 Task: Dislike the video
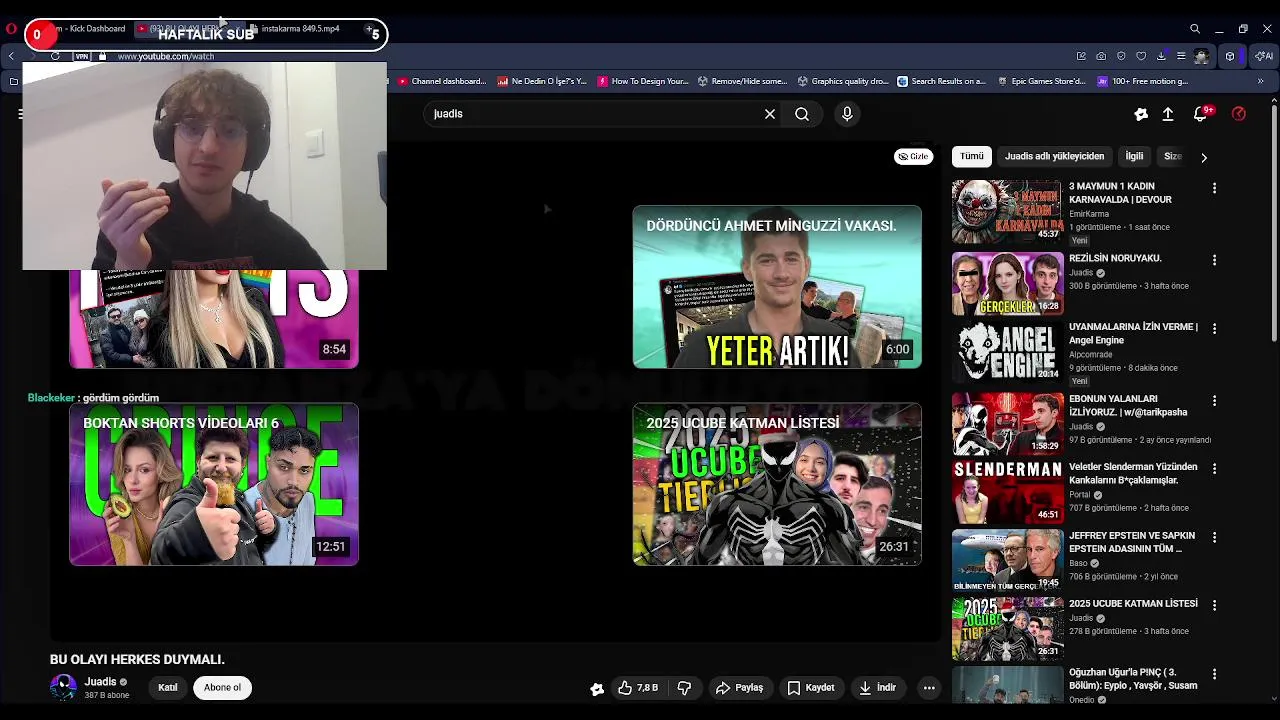(x=685, y=688)
